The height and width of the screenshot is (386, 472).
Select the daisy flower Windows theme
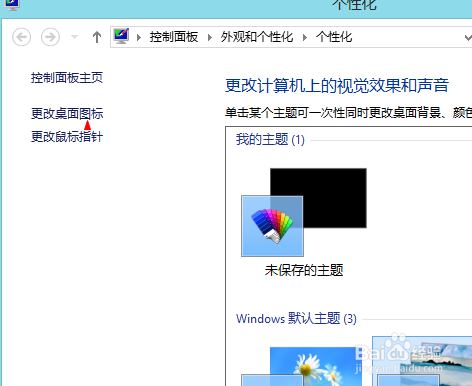tap(302, 366)
